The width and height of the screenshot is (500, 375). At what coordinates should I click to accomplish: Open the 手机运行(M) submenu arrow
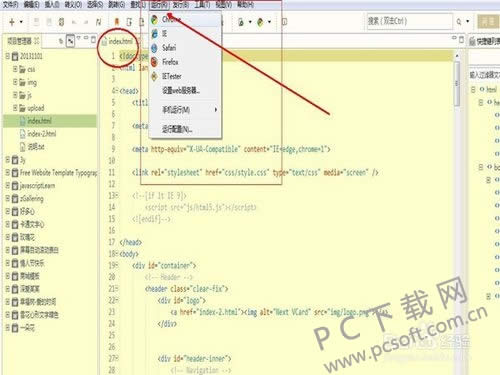216,110
